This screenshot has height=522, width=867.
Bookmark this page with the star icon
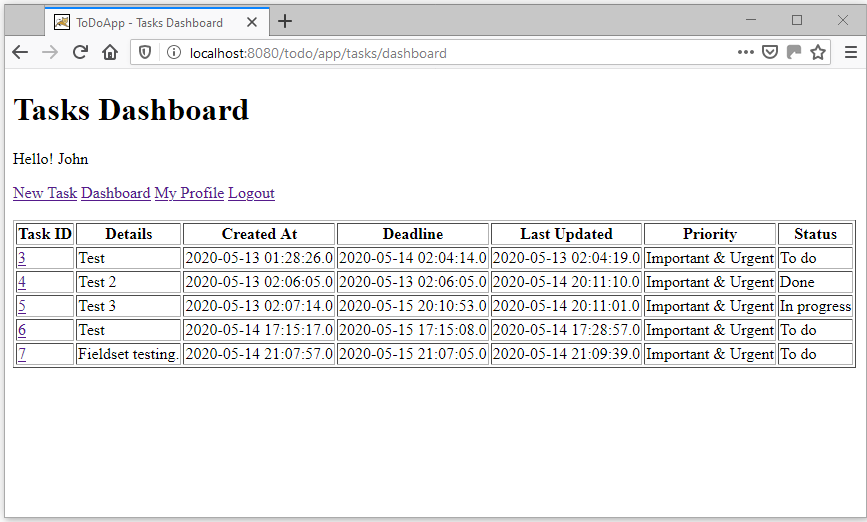pyautogui.click(x=818, y=53)
